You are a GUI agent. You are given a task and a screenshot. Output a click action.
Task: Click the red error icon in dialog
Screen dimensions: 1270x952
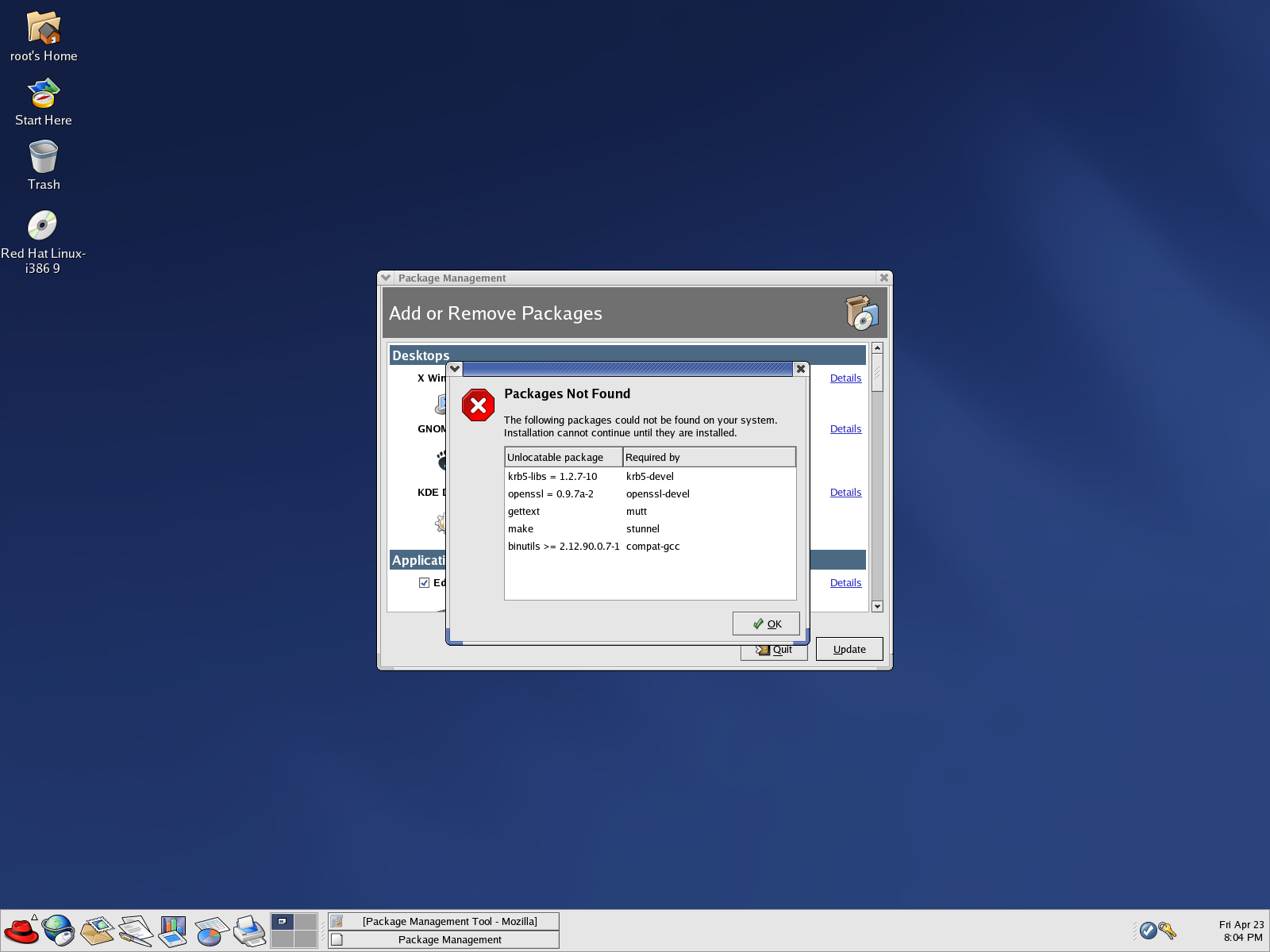tap(478, 405)
